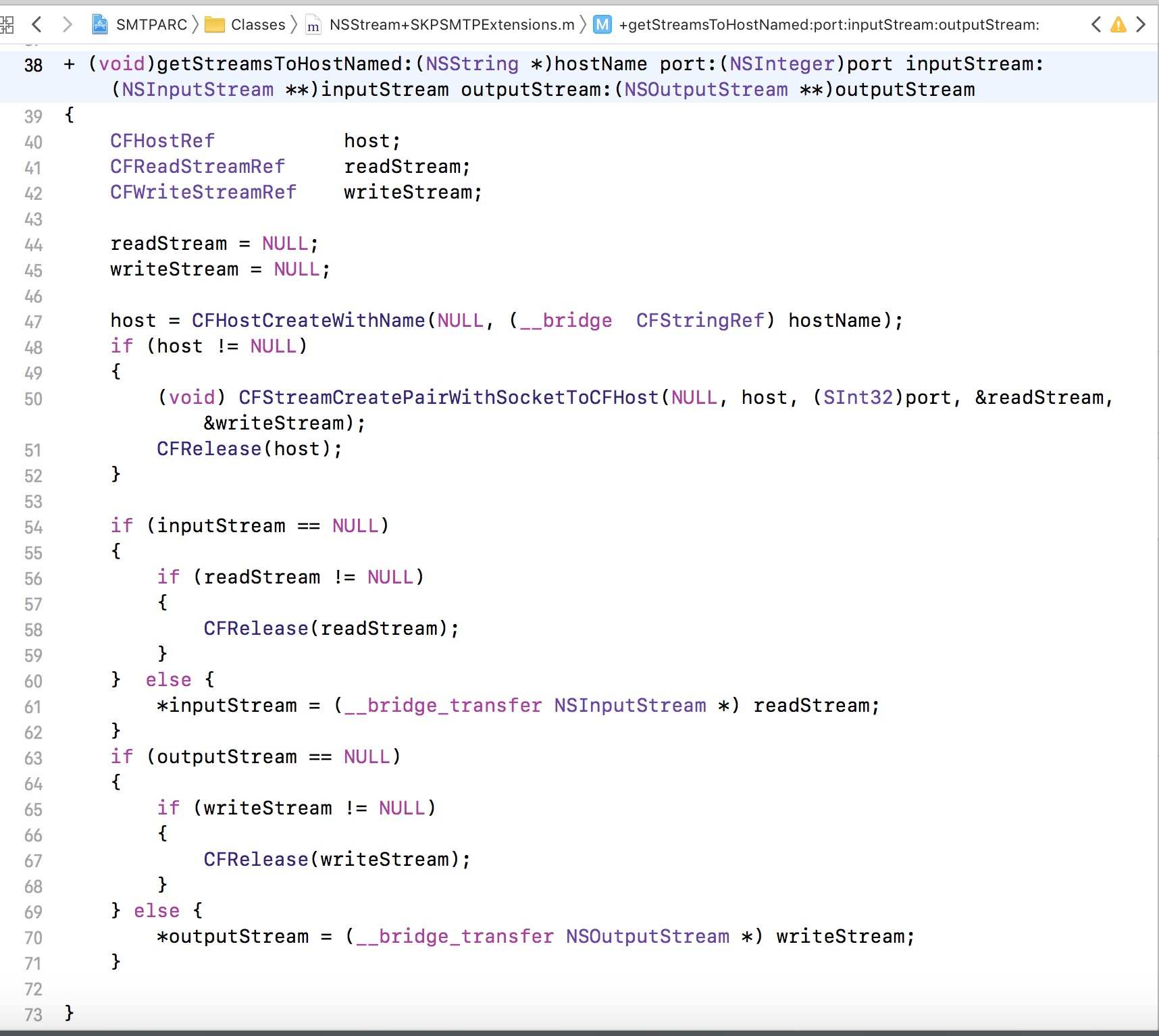
Task: Click CFRelease(host) statement
Action: [x=250, y=449]
